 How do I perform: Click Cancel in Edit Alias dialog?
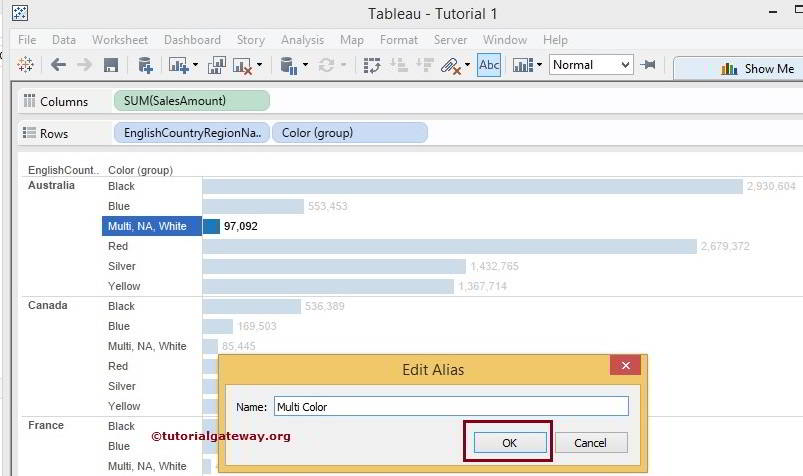click(x=590, y=443)
